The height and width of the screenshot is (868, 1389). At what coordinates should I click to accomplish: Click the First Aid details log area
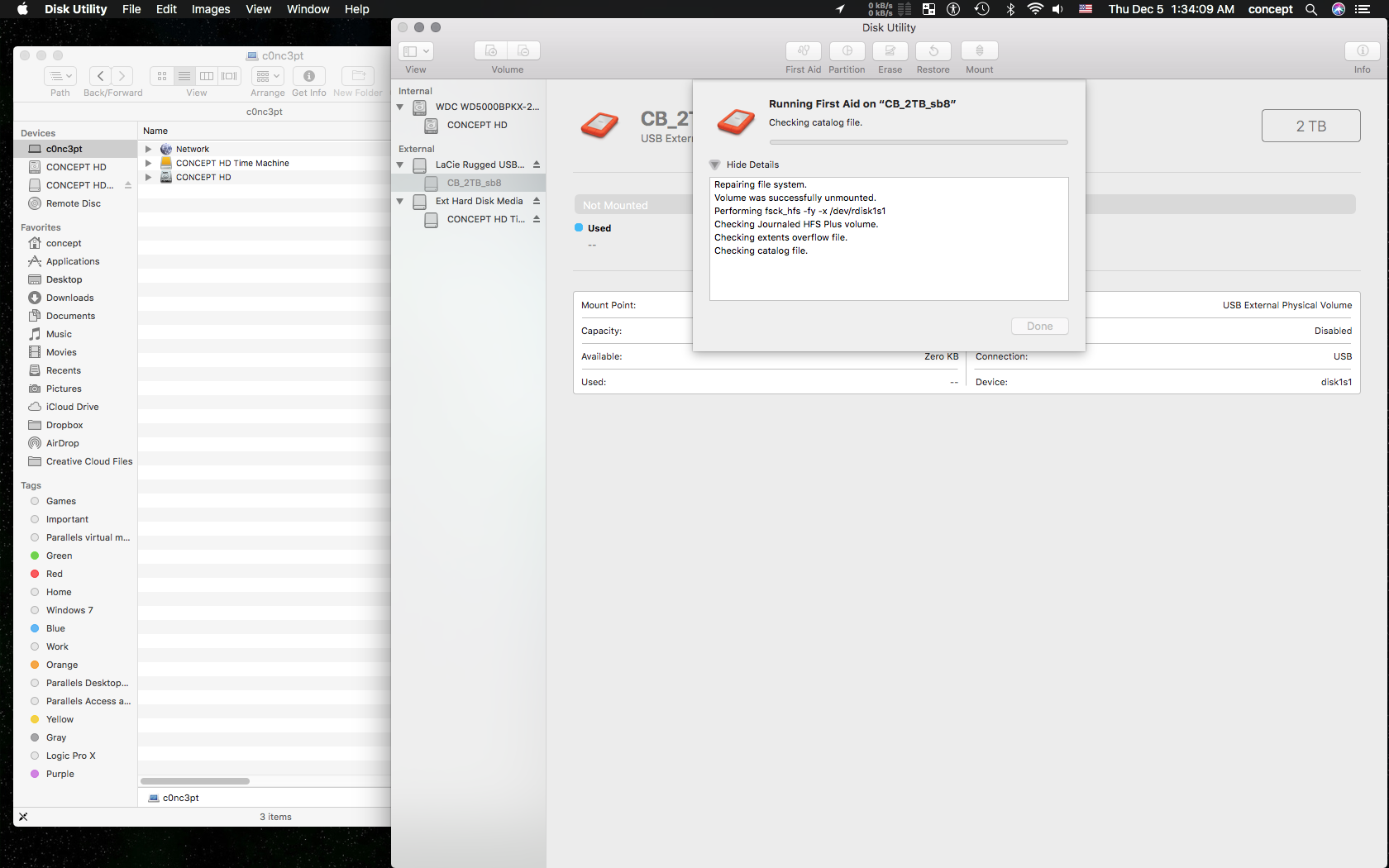[x=889, y=239]
